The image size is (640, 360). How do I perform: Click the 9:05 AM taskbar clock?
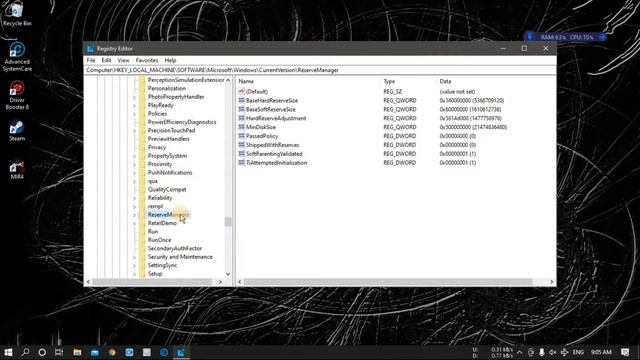[601, 352]
